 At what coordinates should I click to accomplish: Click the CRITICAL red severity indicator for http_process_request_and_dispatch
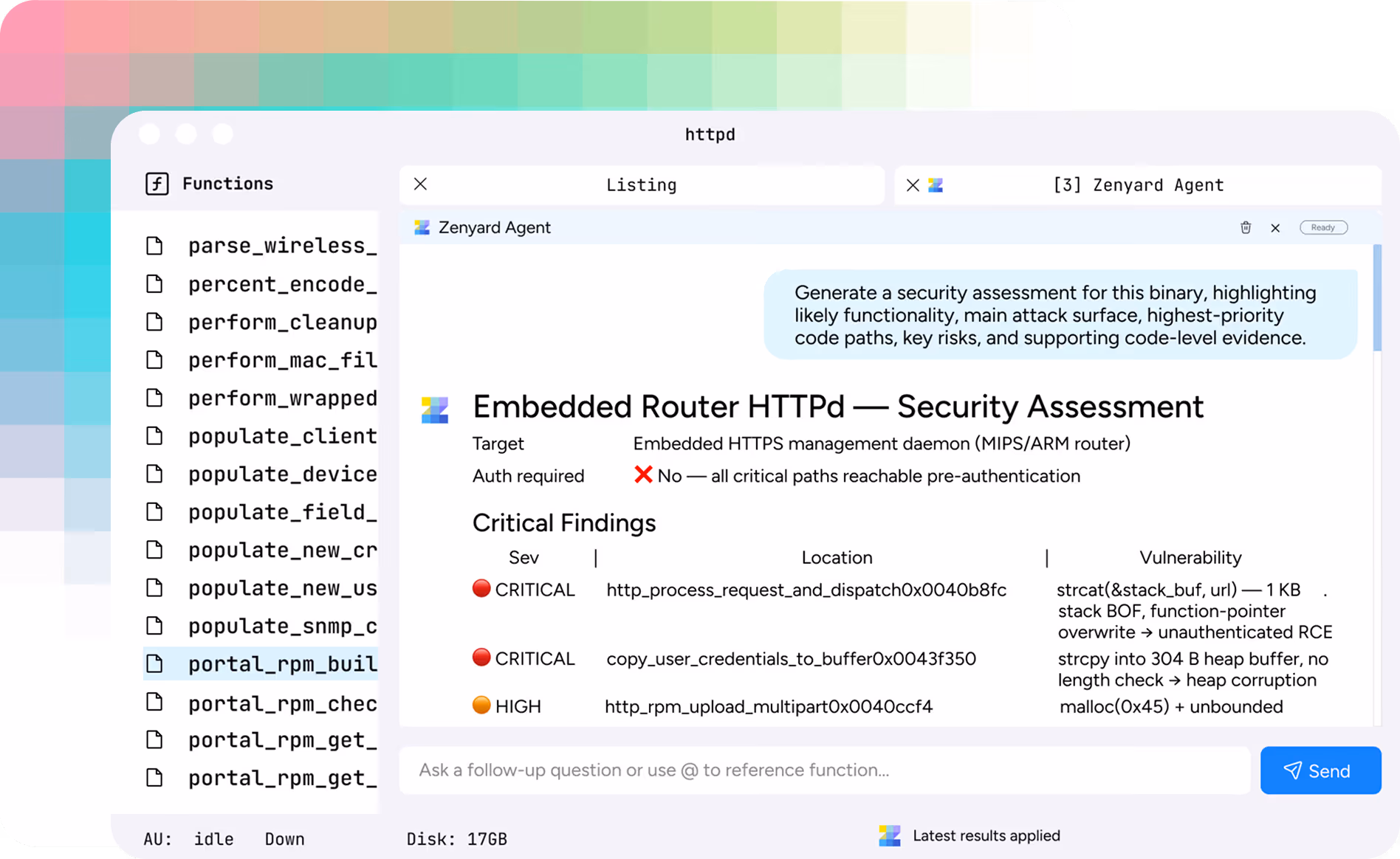481,588
